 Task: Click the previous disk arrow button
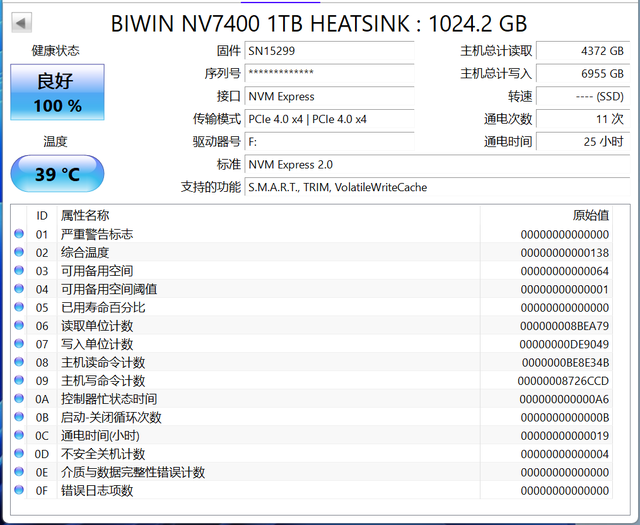tap(21, 23)
